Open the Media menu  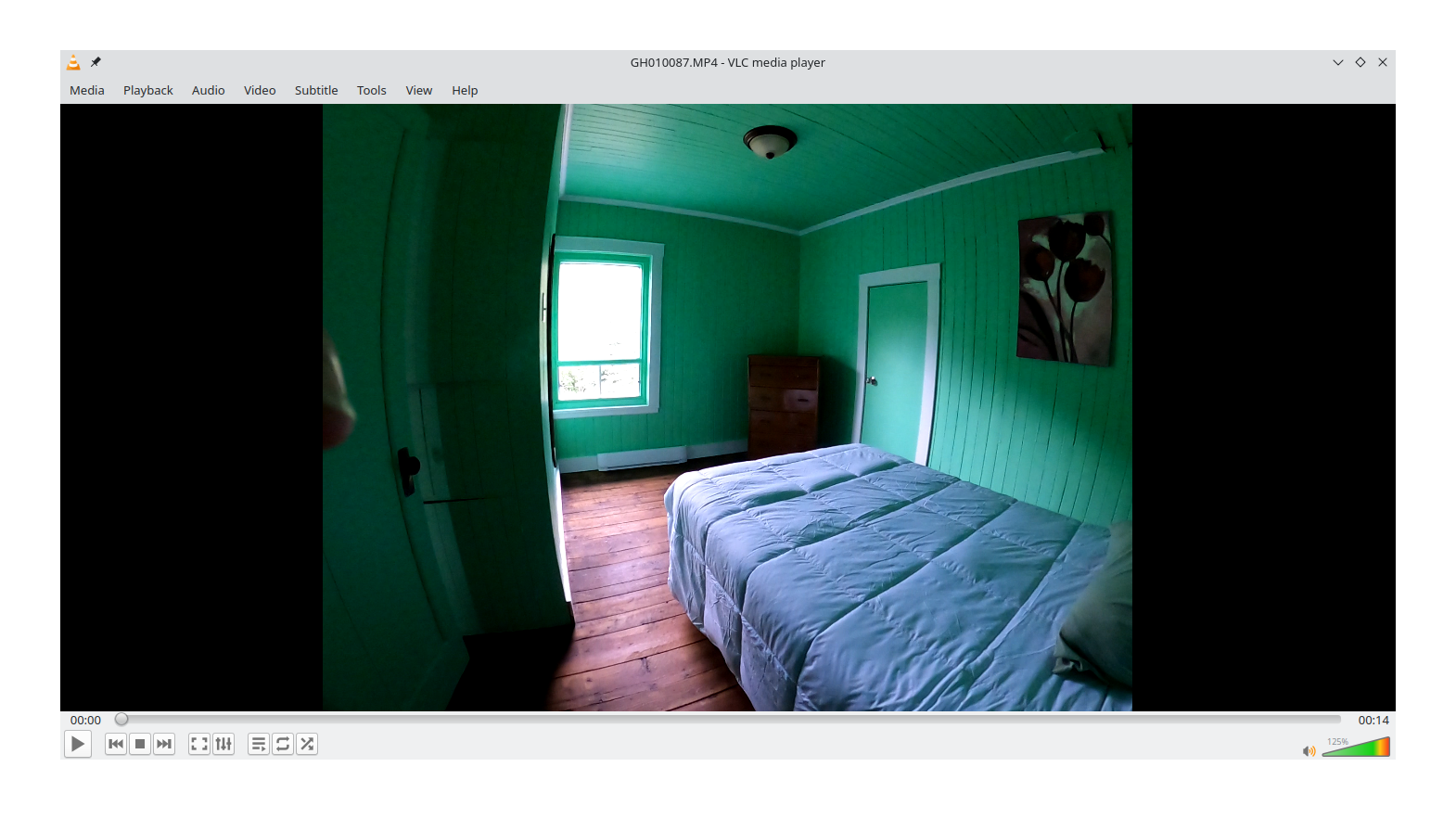click(x=87, y=90)
